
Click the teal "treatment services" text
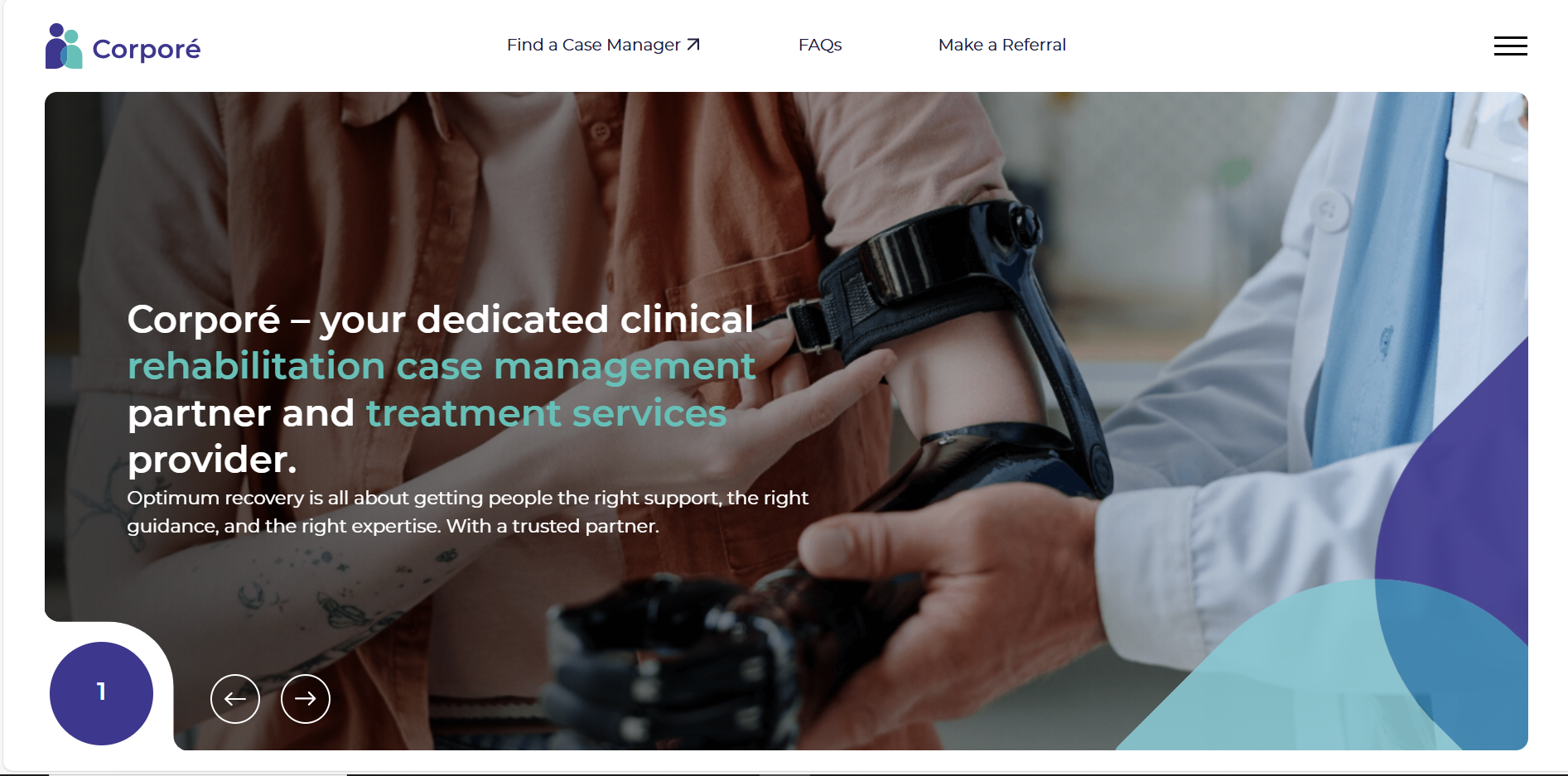[x=547, y=413]
